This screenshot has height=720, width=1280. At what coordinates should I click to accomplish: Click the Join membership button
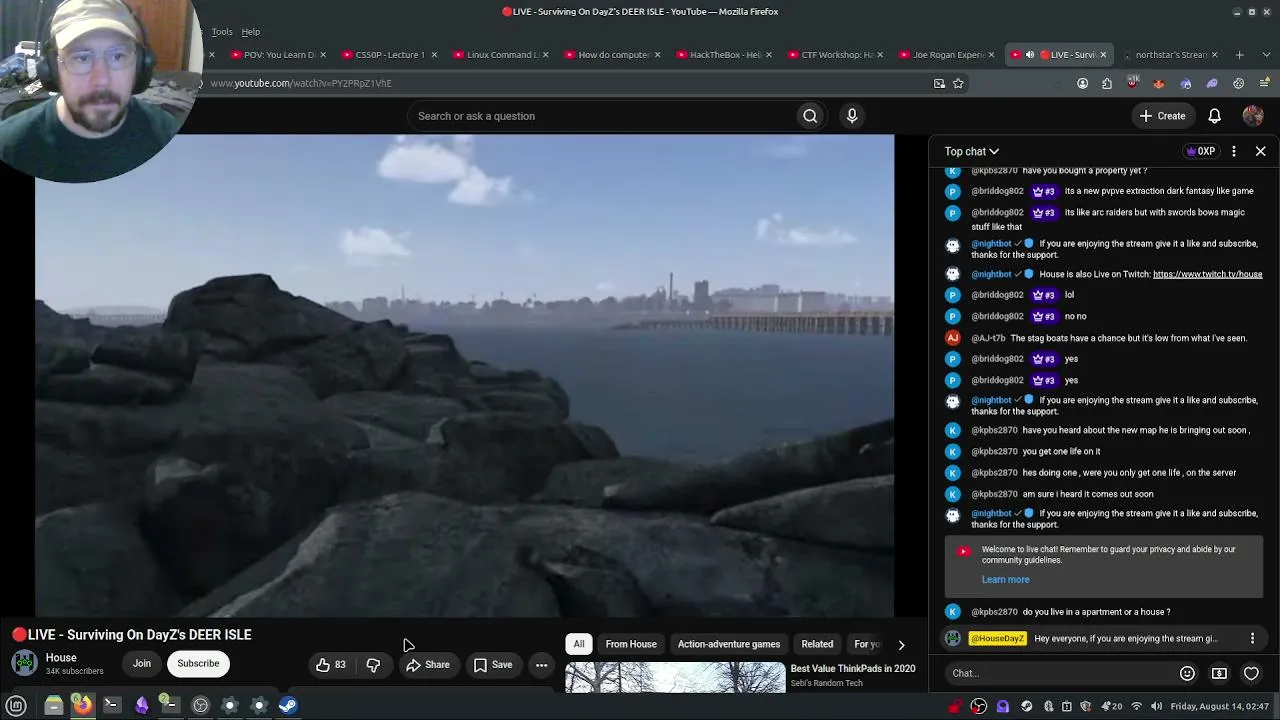point(142,664)
